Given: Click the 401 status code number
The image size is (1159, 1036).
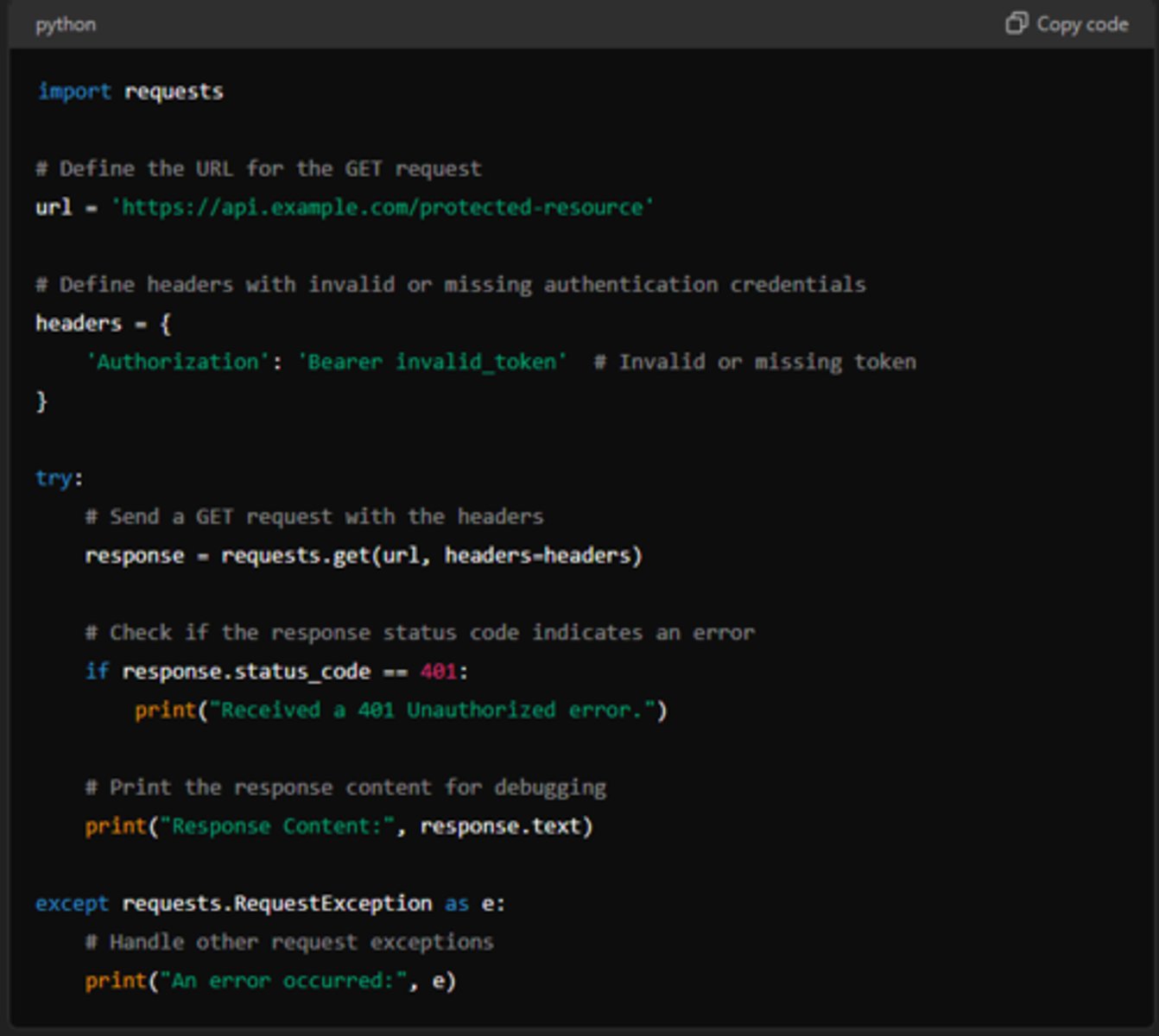Looking at the screenshot, I should point(438,672).
